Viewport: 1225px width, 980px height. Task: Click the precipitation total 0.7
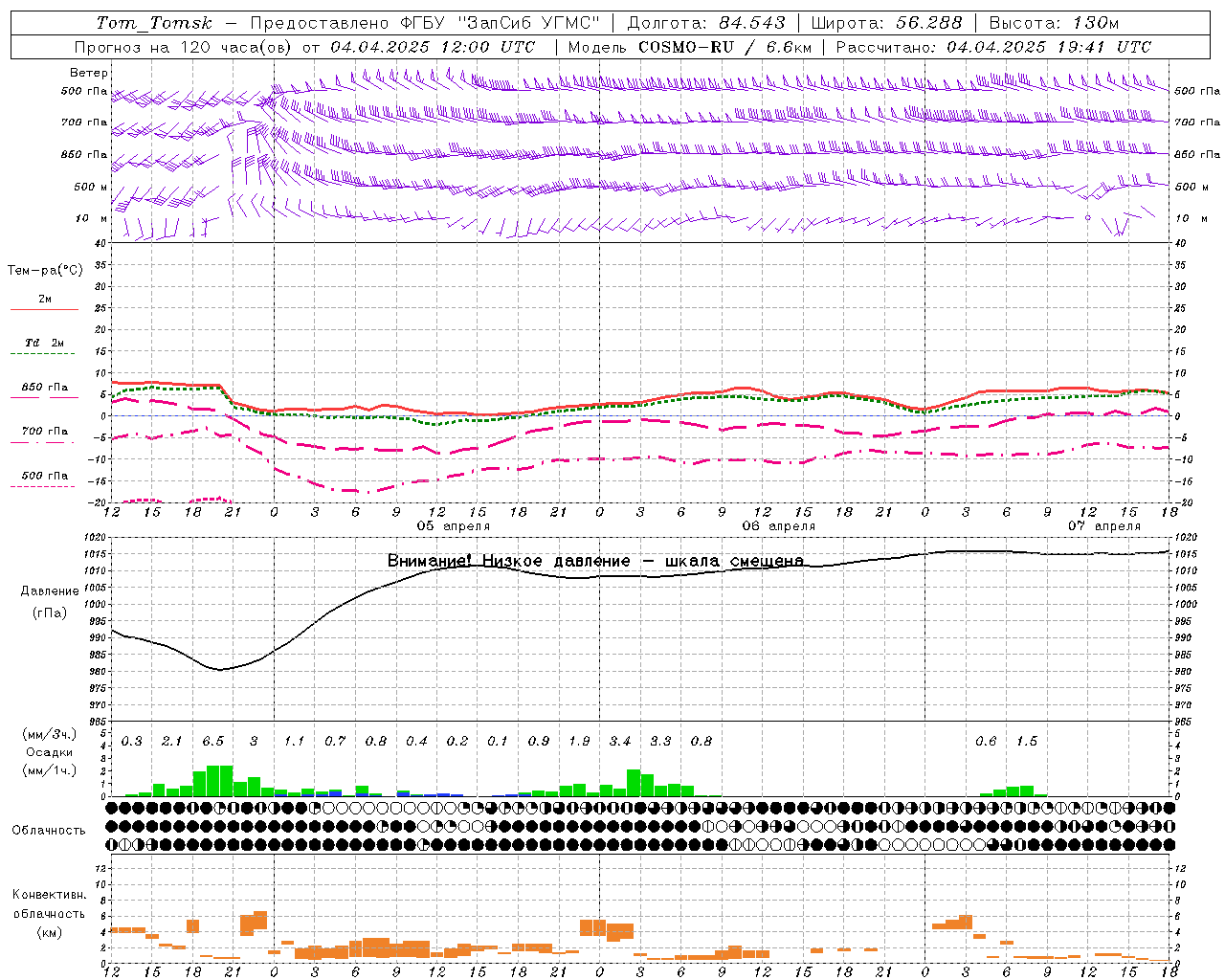335,742
